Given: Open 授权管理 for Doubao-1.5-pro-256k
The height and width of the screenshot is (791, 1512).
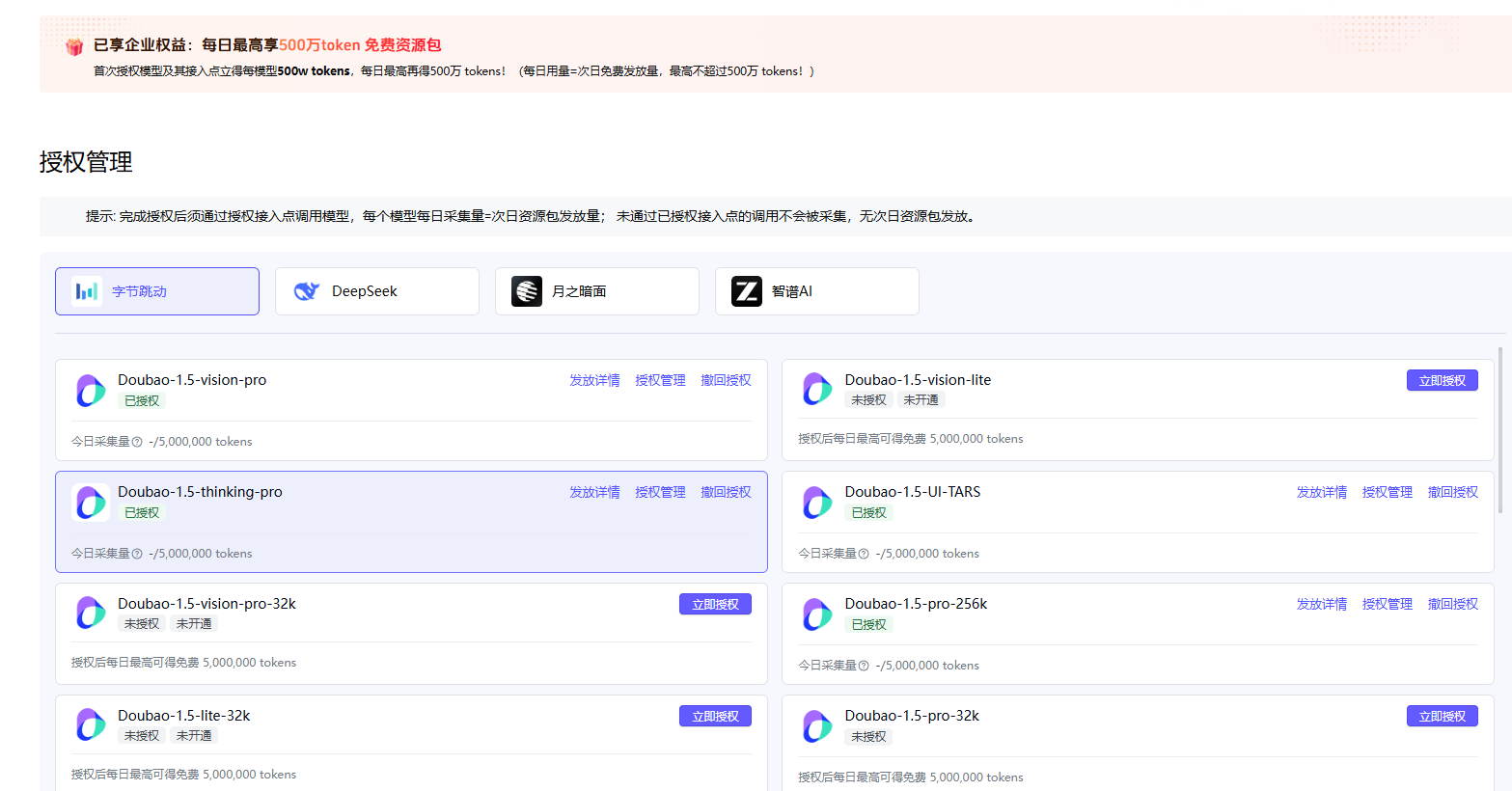Looking at the screenshot, I should point(1387,605).
